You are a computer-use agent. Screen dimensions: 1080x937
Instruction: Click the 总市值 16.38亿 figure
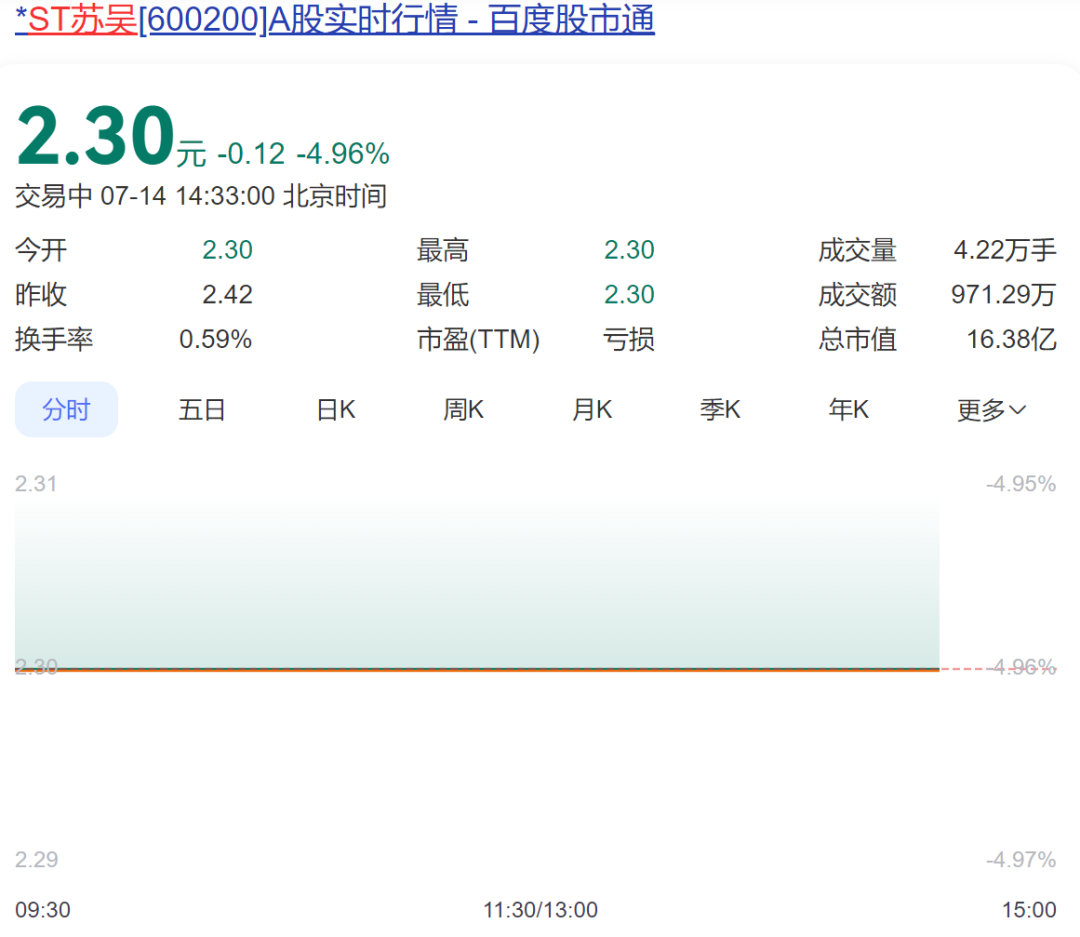[x=1011, y=340]
